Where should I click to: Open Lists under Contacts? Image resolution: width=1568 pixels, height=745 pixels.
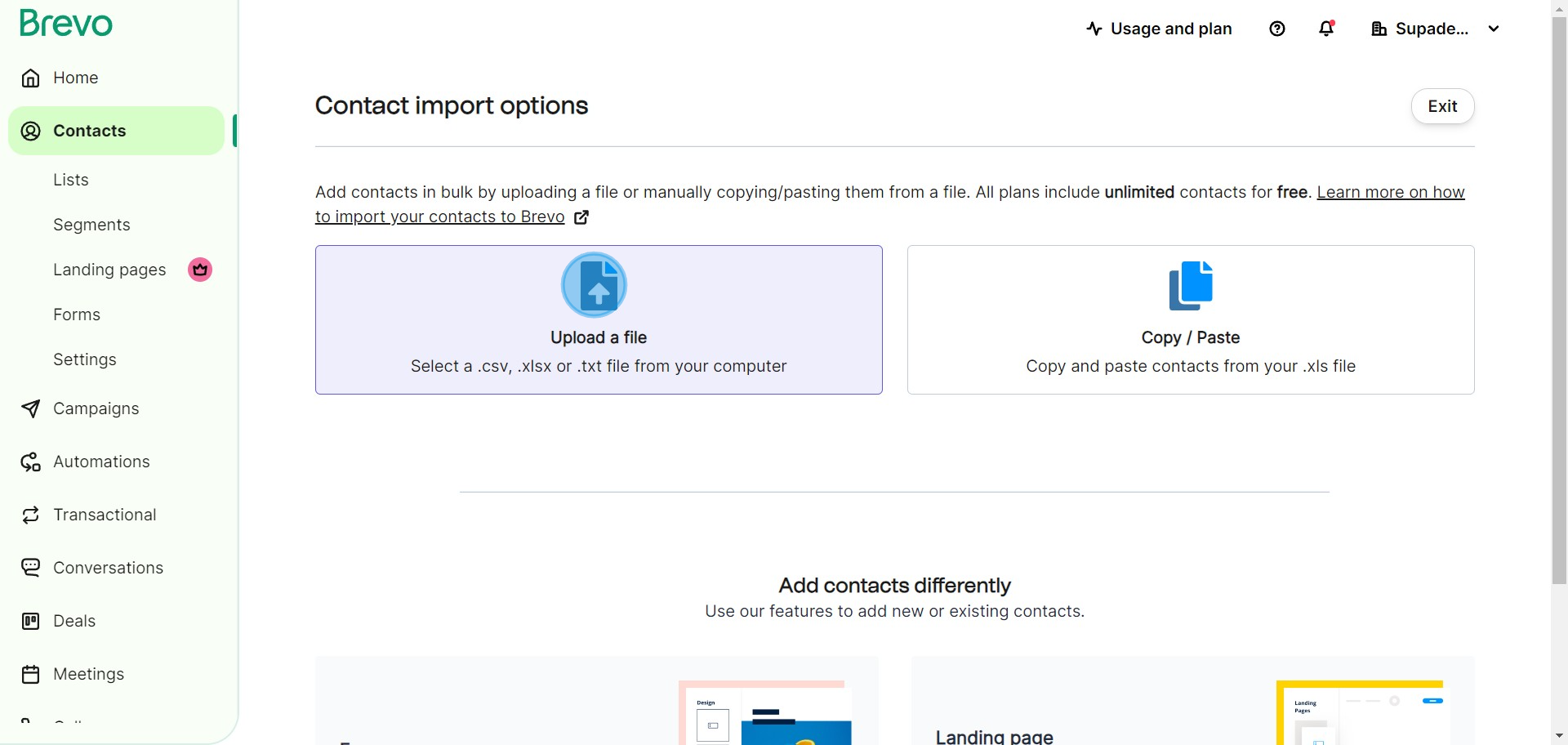pyautogui.click(x=71, y=180)
